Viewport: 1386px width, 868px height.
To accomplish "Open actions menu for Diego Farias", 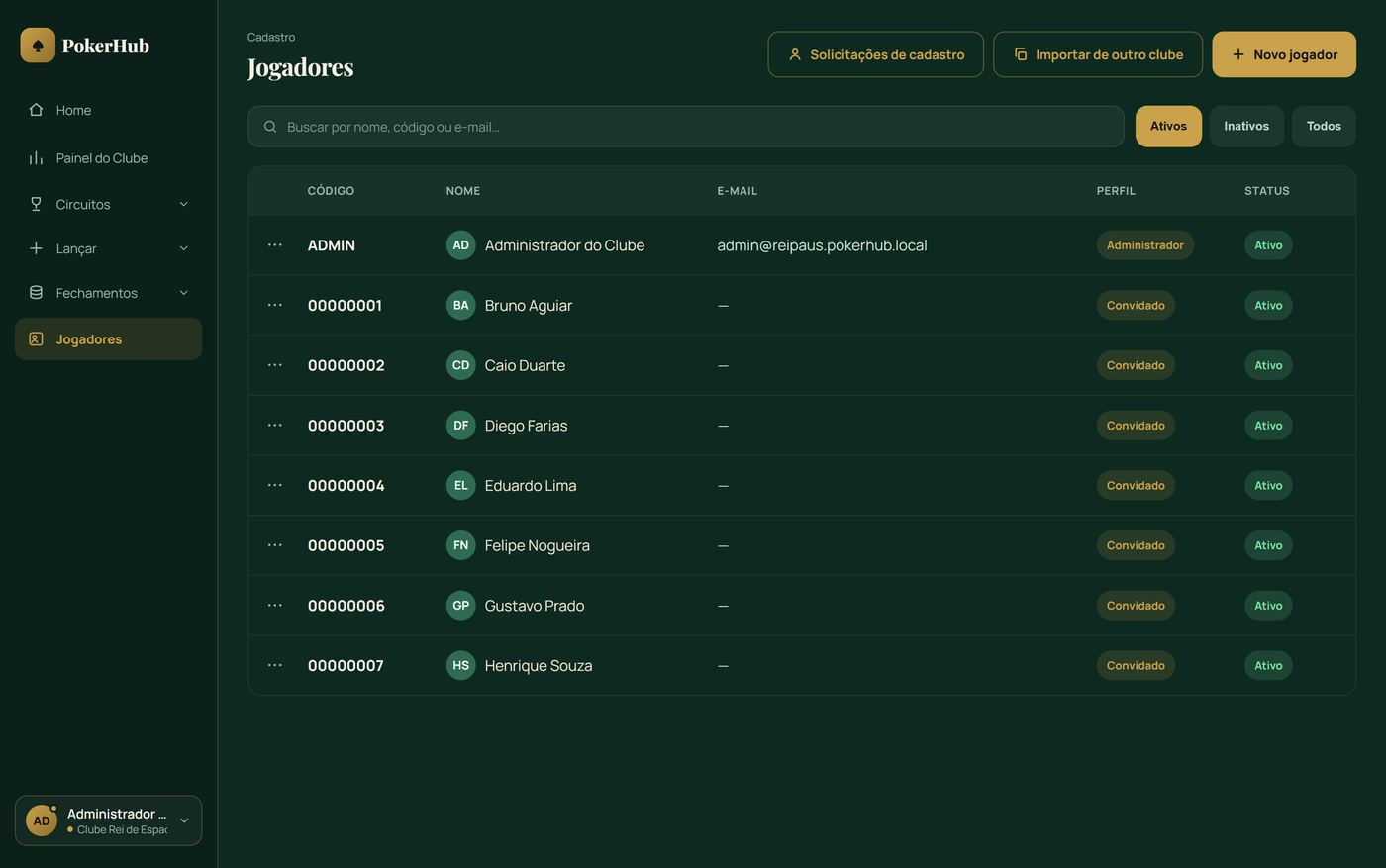I will point(275,426).
